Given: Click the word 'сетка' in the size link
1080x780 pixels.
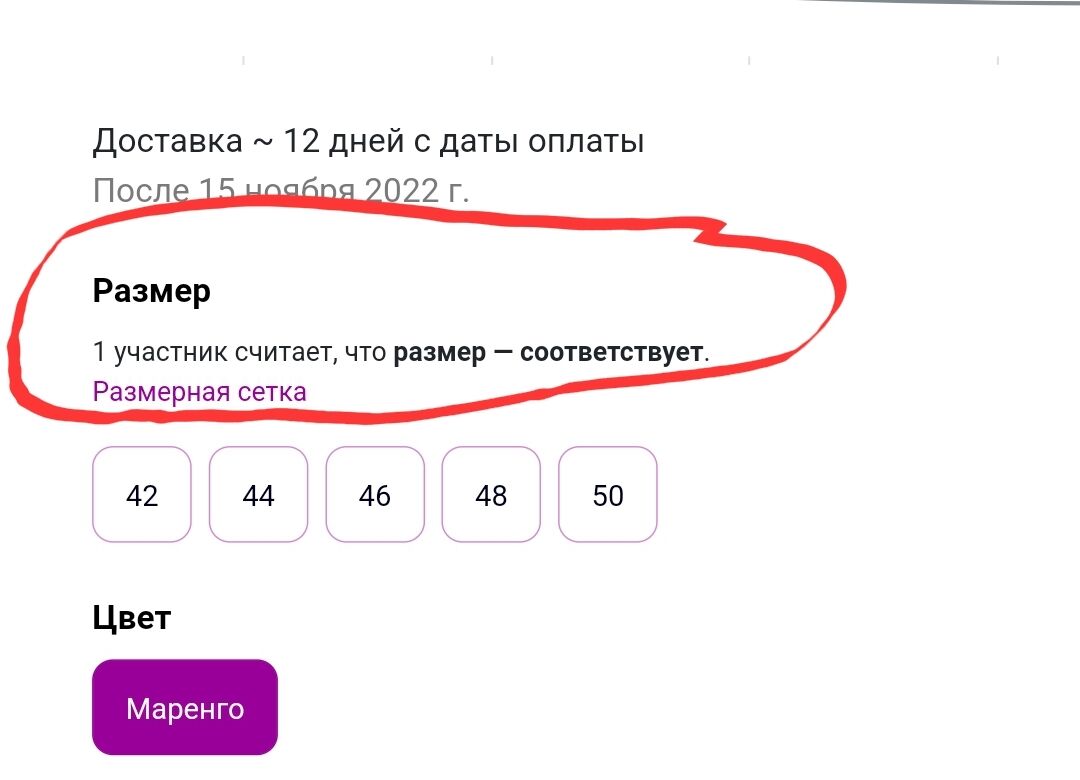Looking at the screenshot, I should tap(271, 391).
